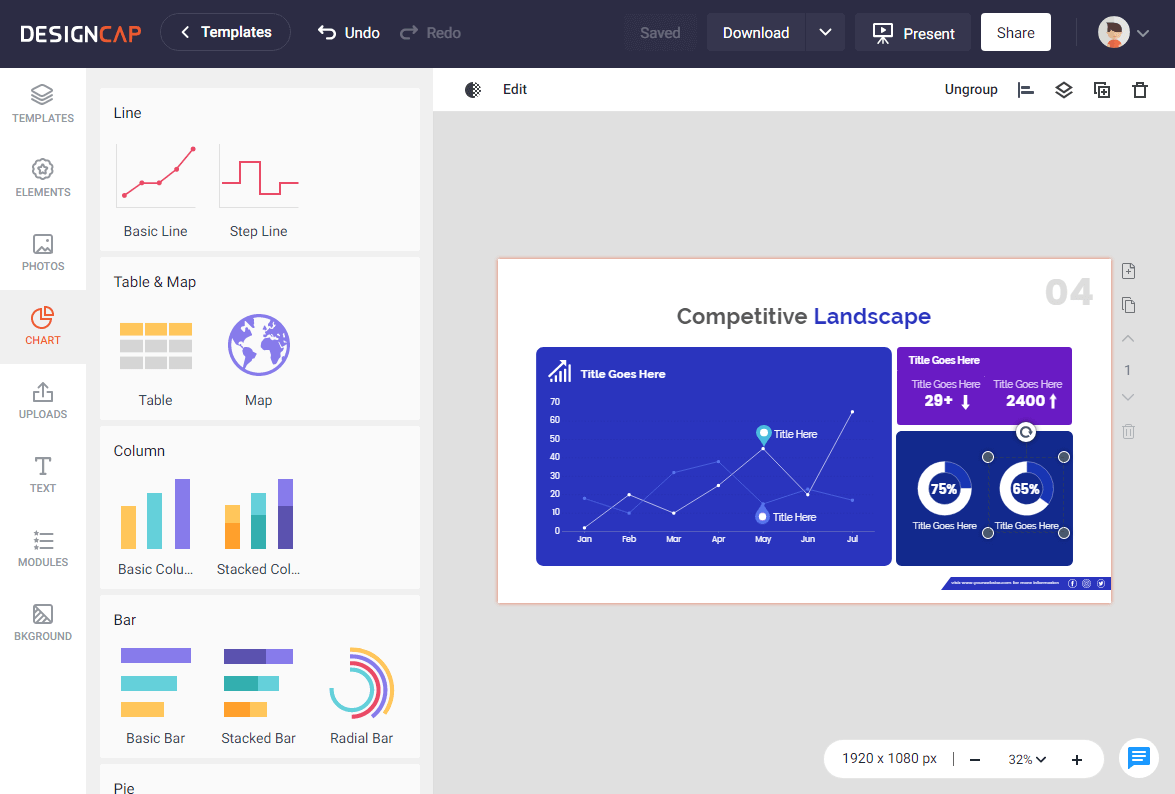Viewport: 1175px width, 794px height.
Task: Share the design
Action: pos(1015,31)
